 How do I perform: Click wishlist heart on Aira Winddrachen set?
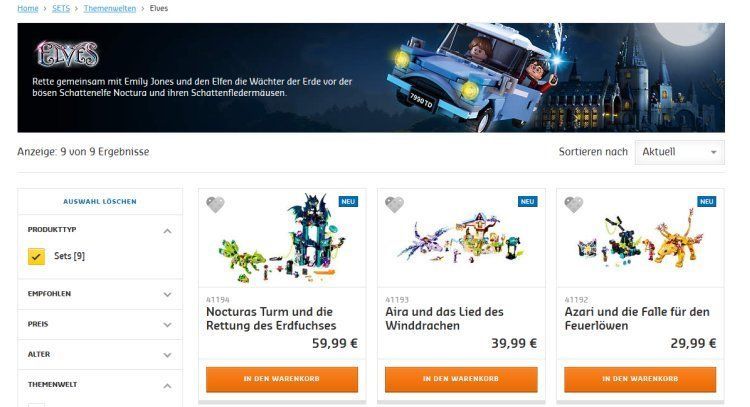click(394, 204)
